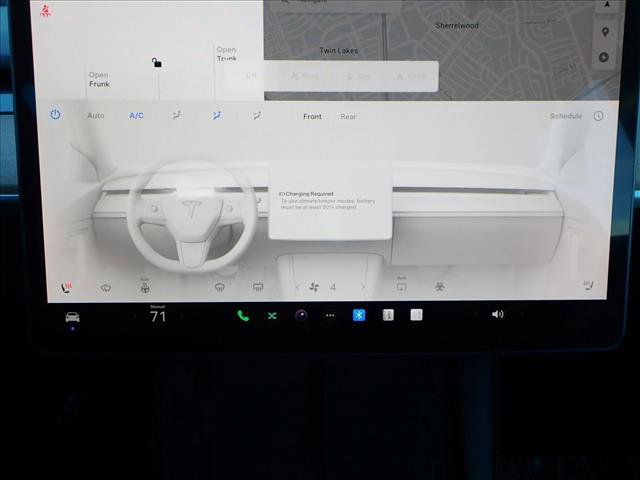Raise temperature with right arrow beside 71
The image size is (640, 480).
click(182, 316)
